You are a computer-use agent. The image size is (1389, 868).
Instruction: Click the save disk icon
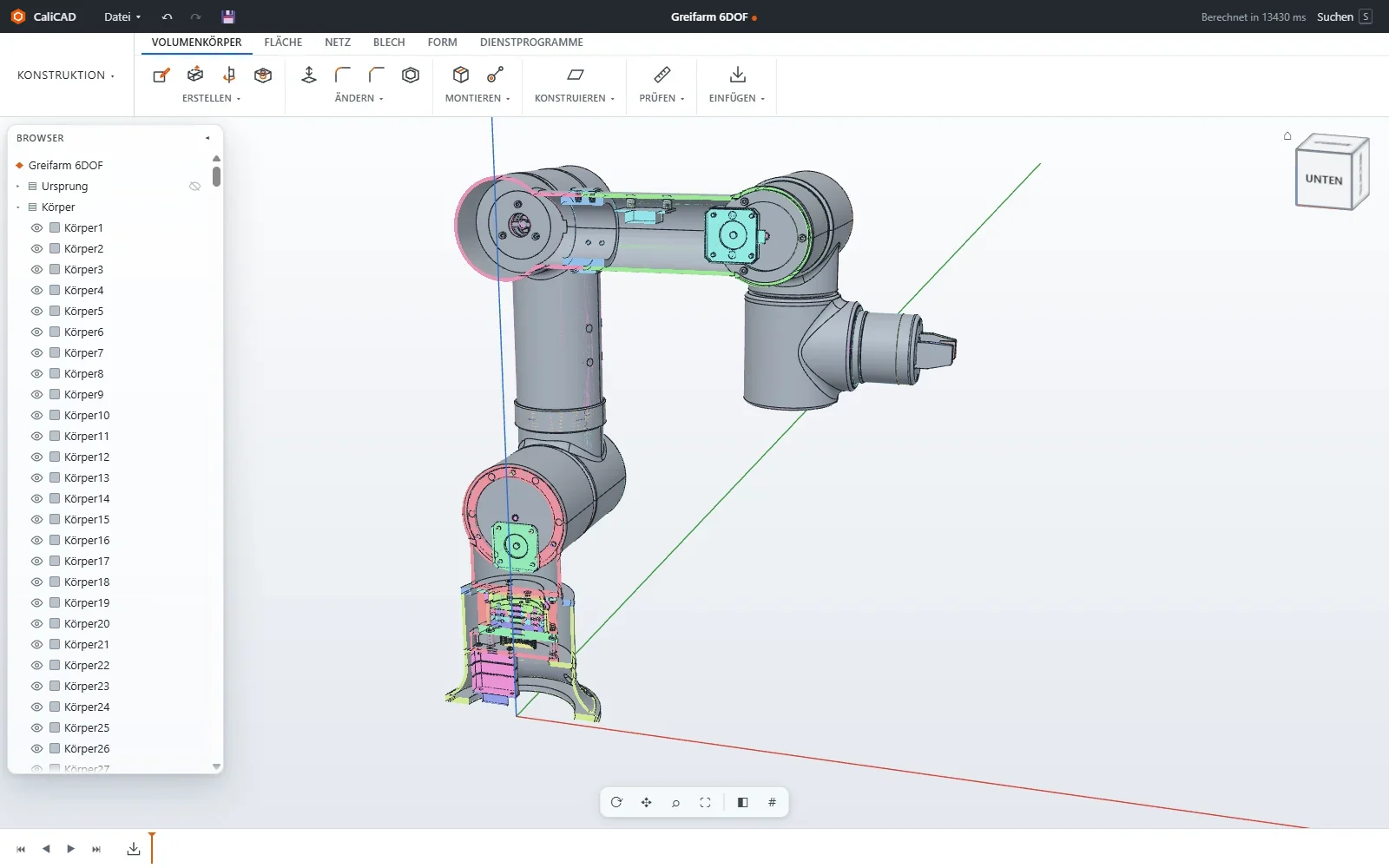(228, 16)
